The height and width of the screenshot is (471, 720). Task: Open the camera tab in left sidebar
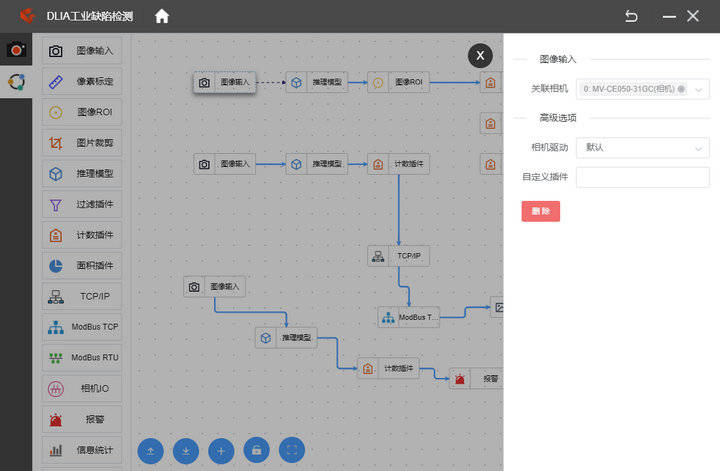pos(16,50)
